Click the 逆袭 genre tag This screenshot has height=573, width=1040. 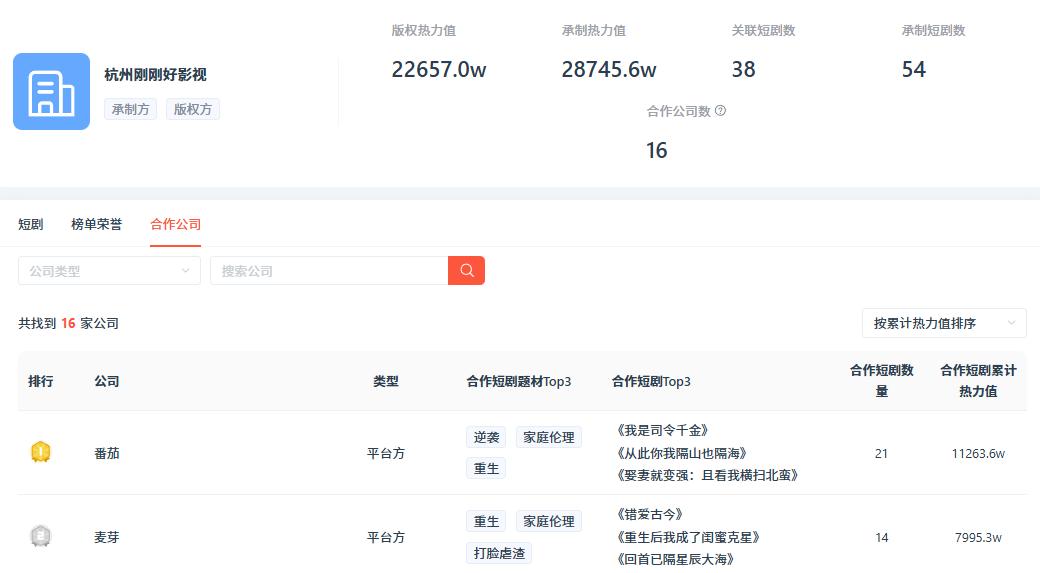(486, 437)
